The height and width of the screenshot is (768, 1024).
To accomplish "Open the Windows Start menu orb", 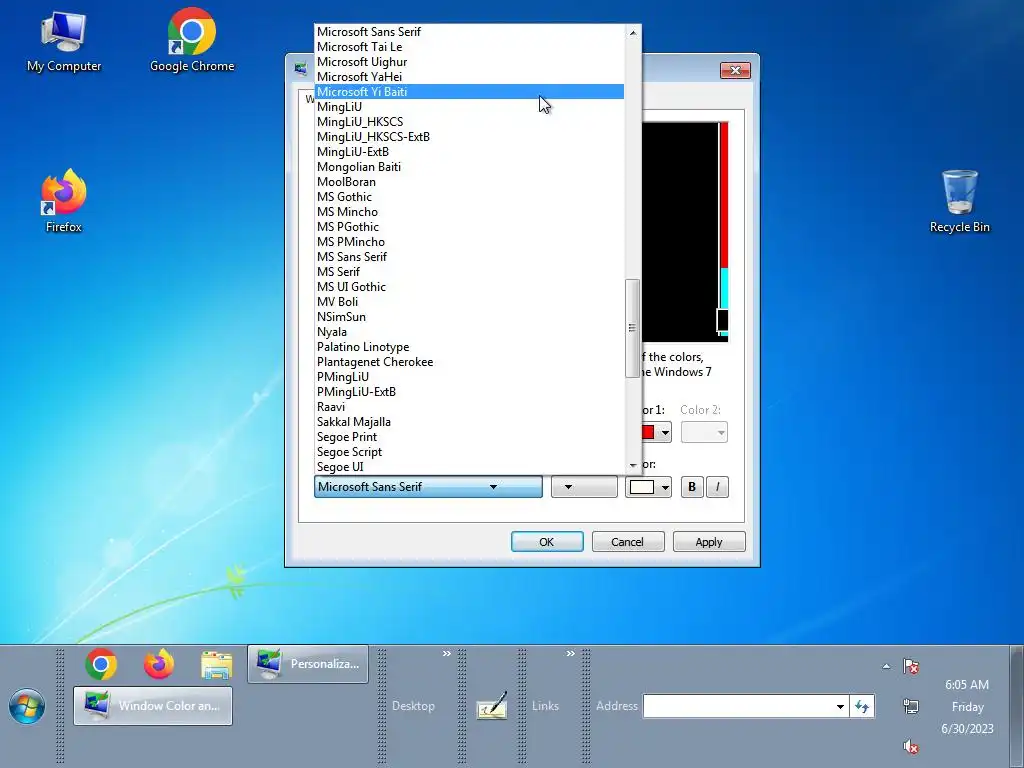I will pyautogui.click(x=27, y=706).
